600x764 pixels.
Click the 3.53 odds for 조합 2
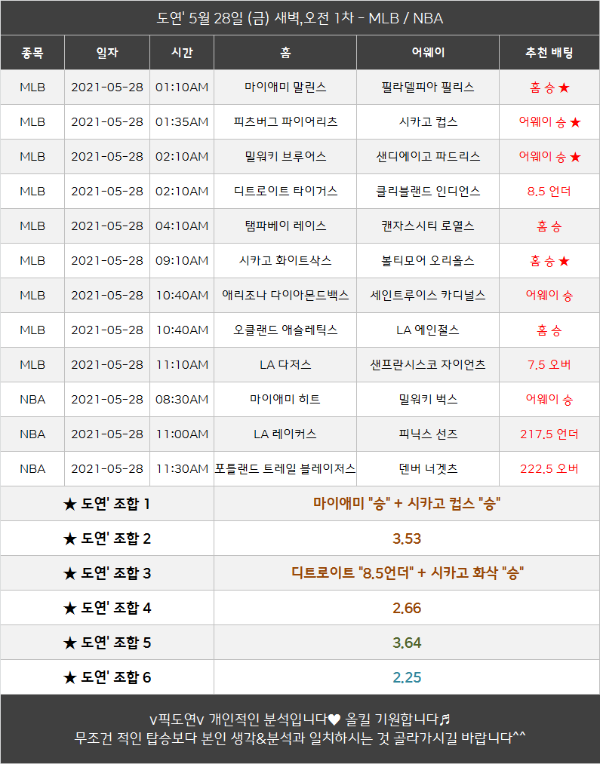pyautogui.click(x=407, y=538)
